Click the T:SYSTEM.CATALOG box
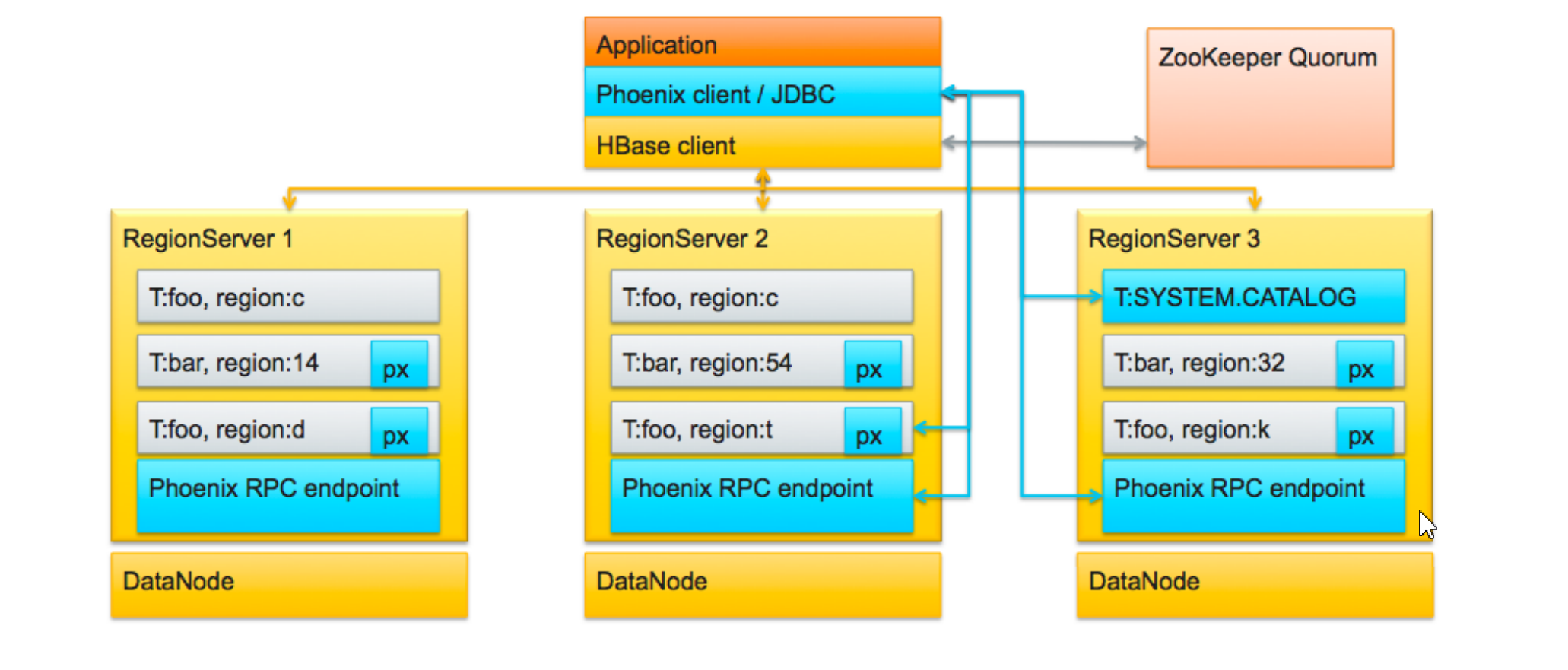Viewport: 1568px width, 670px height. (x=1254, y=297)
